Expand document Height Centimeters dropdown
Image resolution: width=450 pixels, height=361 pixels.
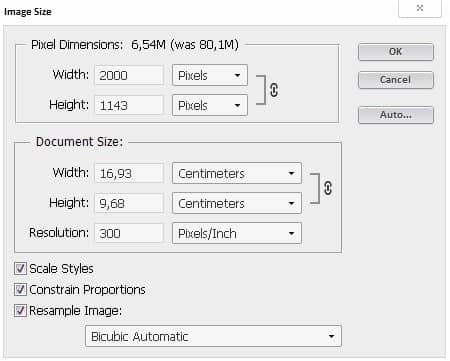(x=237, y=203)
